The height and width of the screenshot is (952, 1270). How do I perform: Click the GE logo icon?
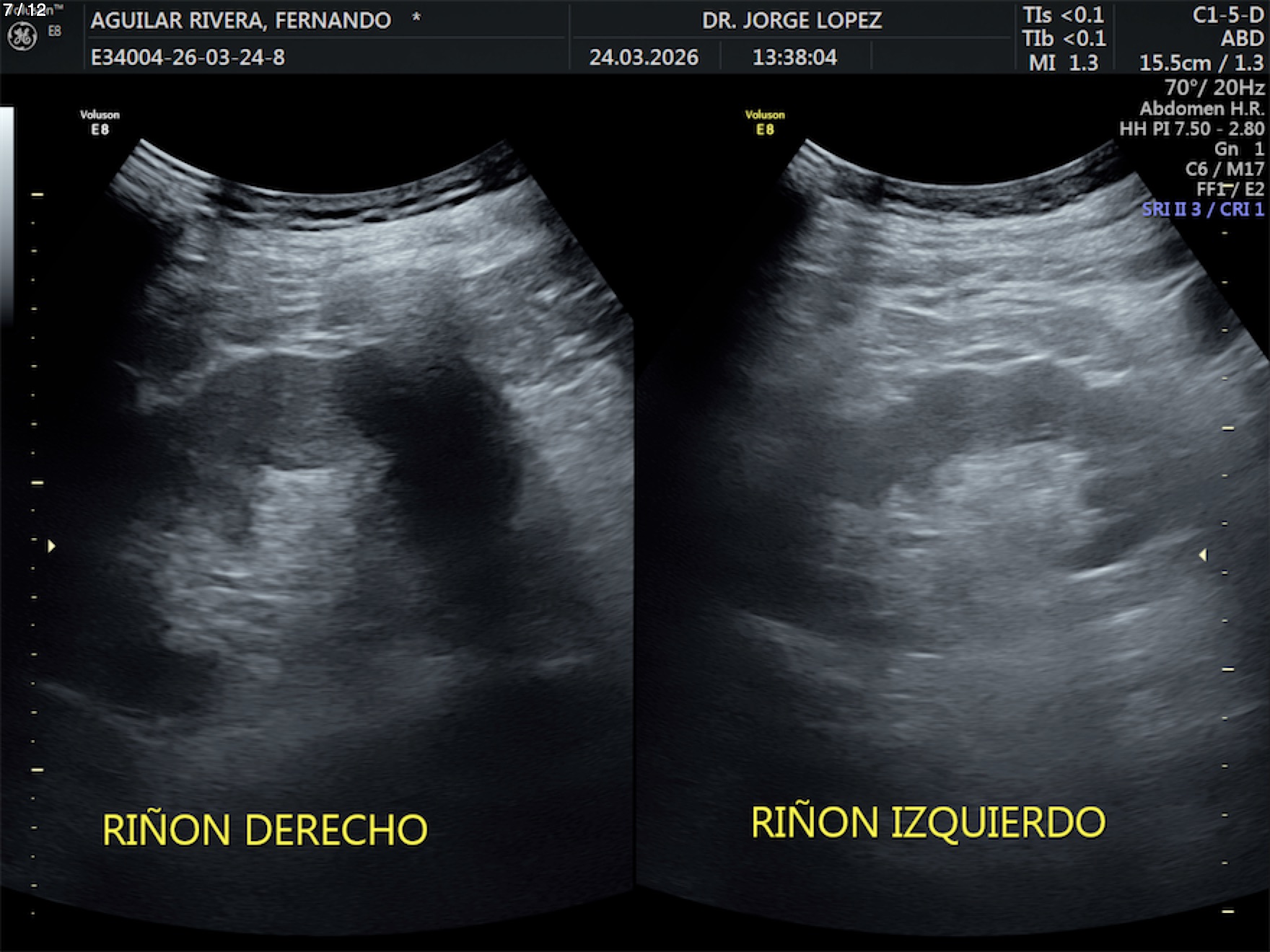22,37
